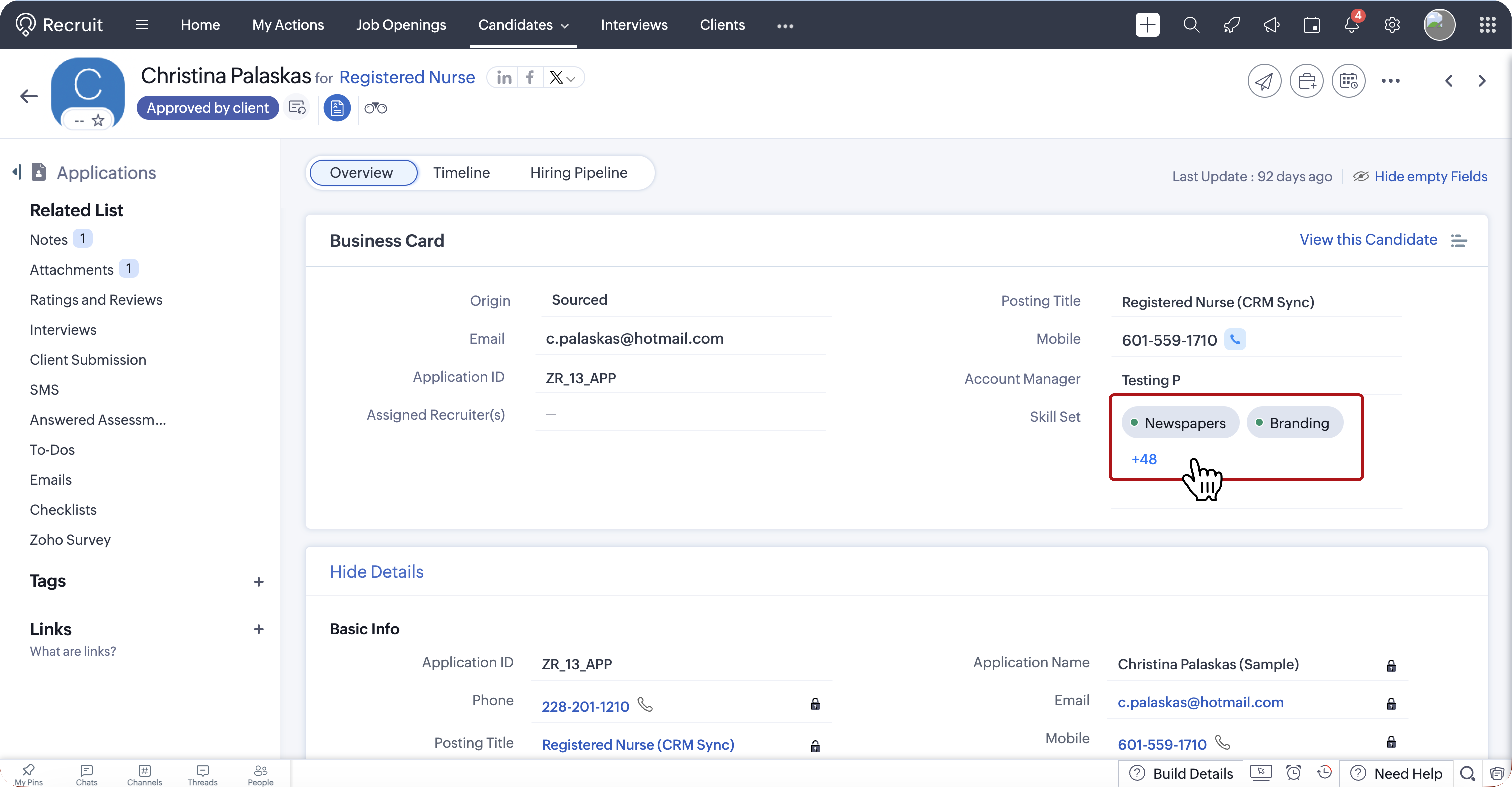Click the call icon beside Mobile number

(x=1235, y=340)
